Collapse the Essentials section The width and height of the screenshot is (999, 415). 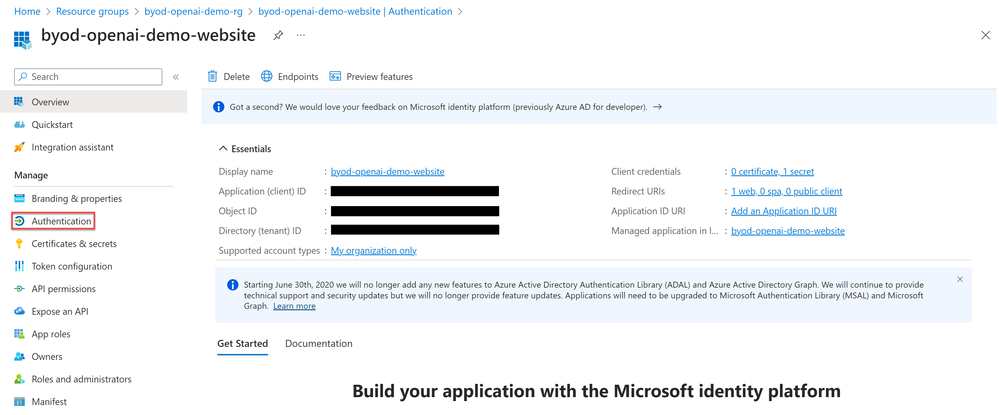coord(245,149)
